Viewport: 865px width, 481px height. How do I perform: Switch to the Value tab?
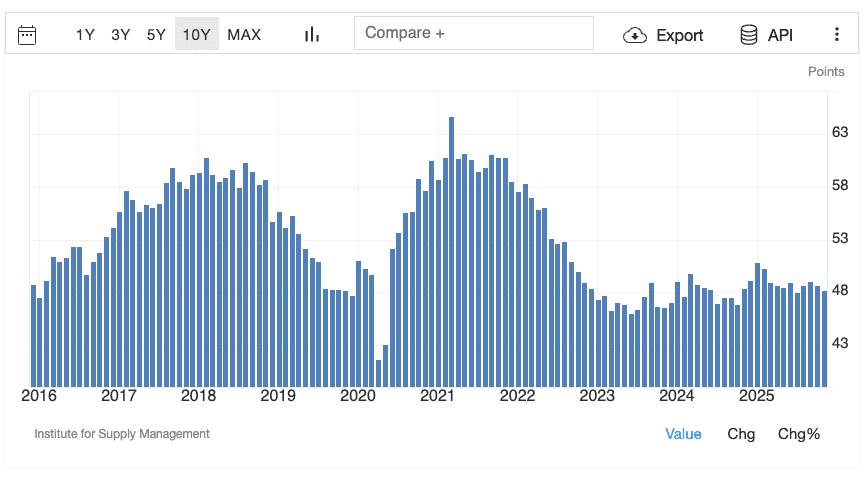click(x=683, y=434)
